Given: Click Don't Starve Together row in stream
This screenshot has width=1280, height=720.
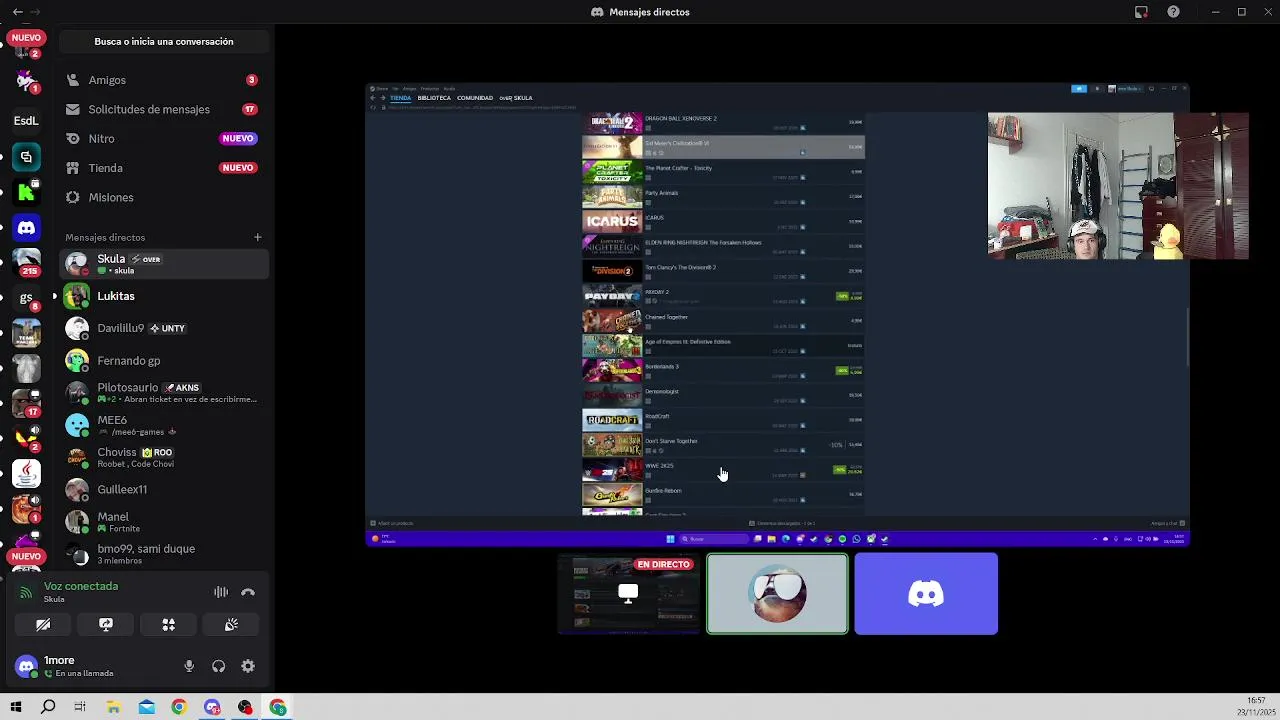Looking at the screenshot, I should (x=723, y=444).
